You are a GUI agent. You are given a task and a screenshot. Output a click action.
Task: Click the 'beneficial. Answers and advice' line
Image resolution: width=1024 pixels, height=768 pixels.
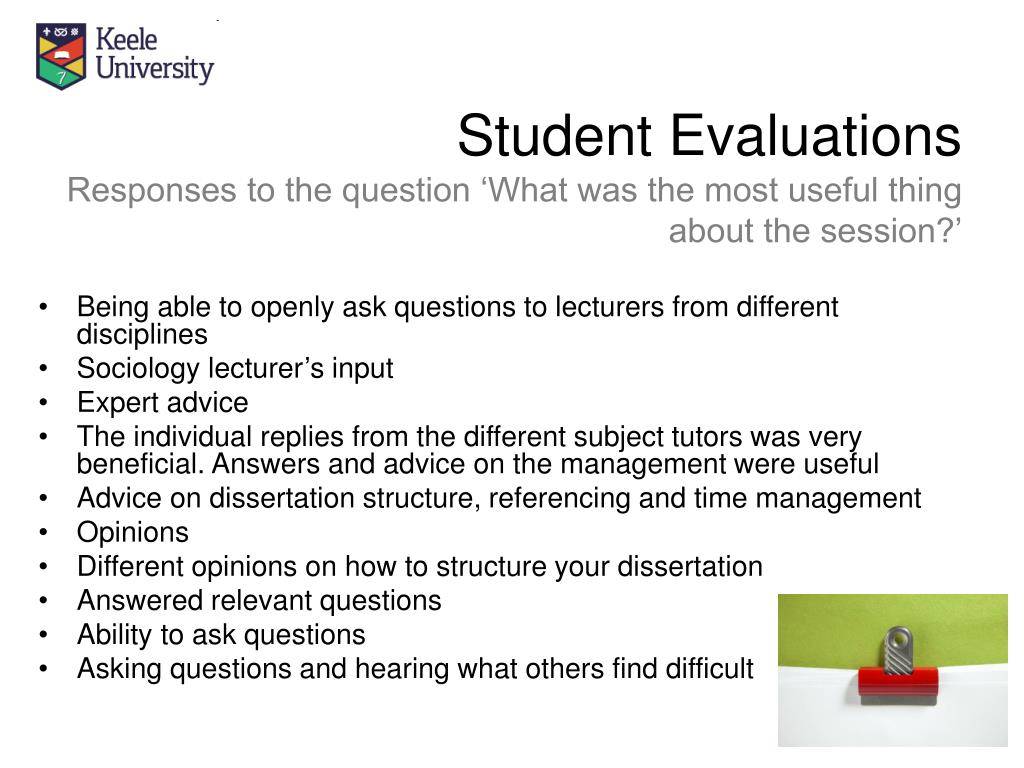[478, 464]
